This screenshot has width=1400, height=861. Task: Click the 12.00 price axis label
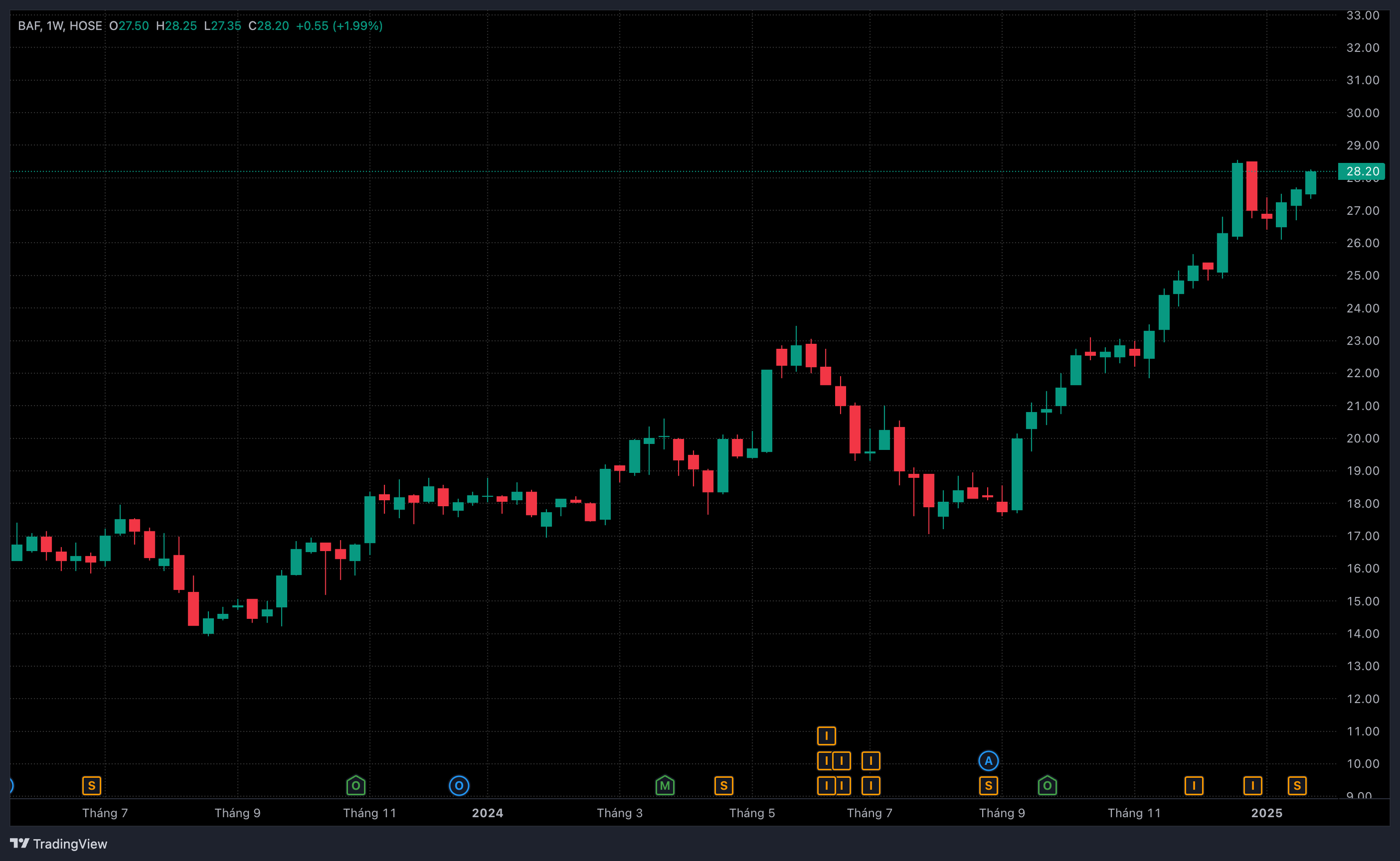point(1363,699)
